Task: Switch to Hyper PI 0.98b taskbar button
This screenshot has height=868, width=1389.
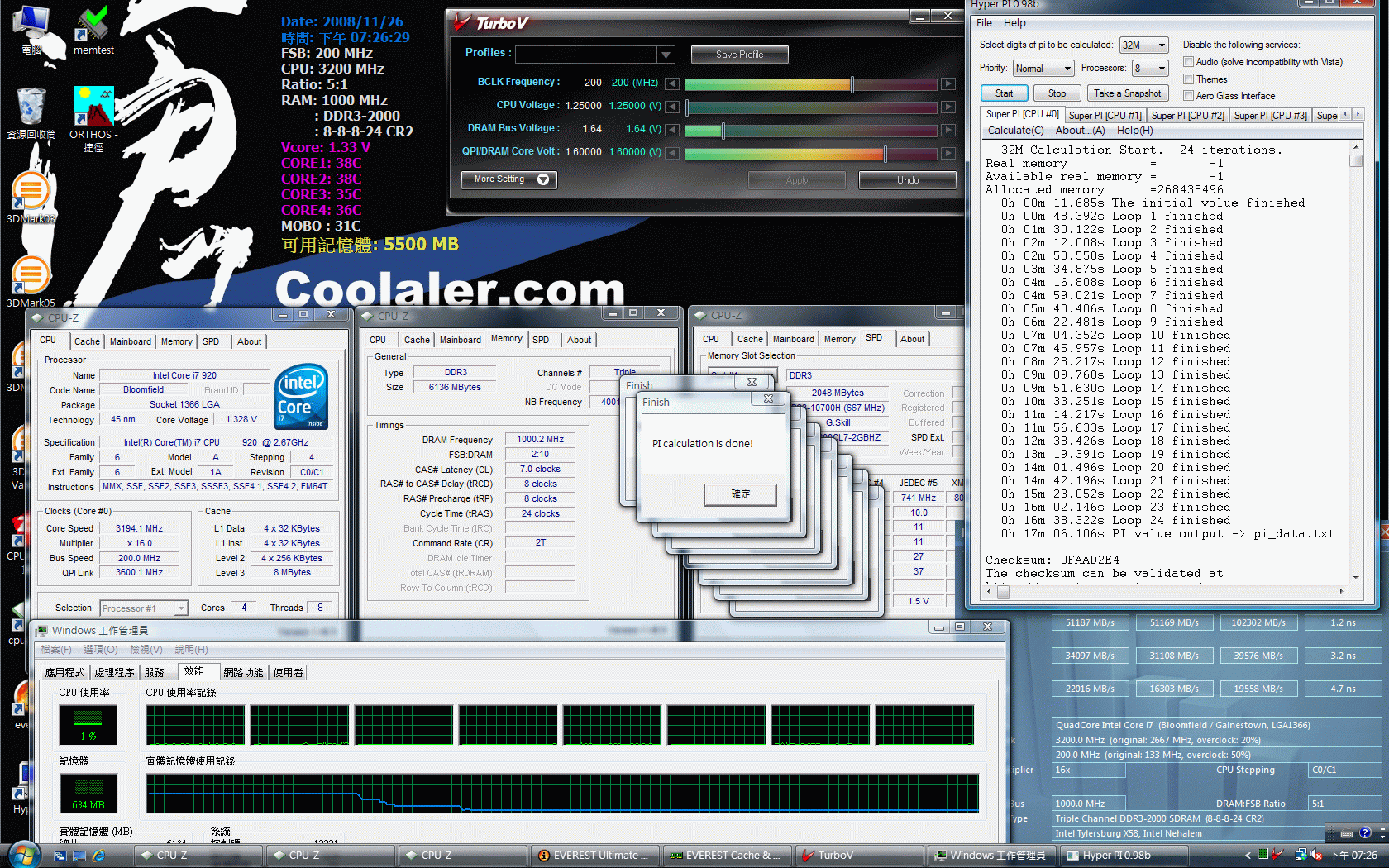Action: (1123, 856)
